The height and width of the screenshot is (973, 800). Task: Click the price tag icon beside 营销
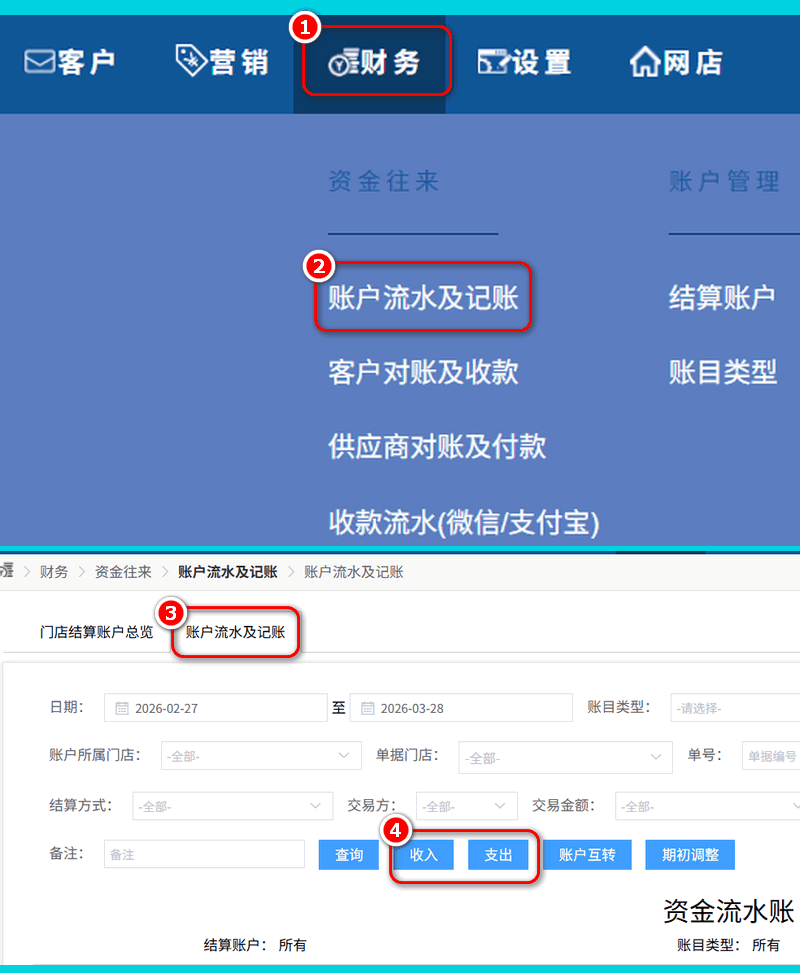[x=190, y=60]
